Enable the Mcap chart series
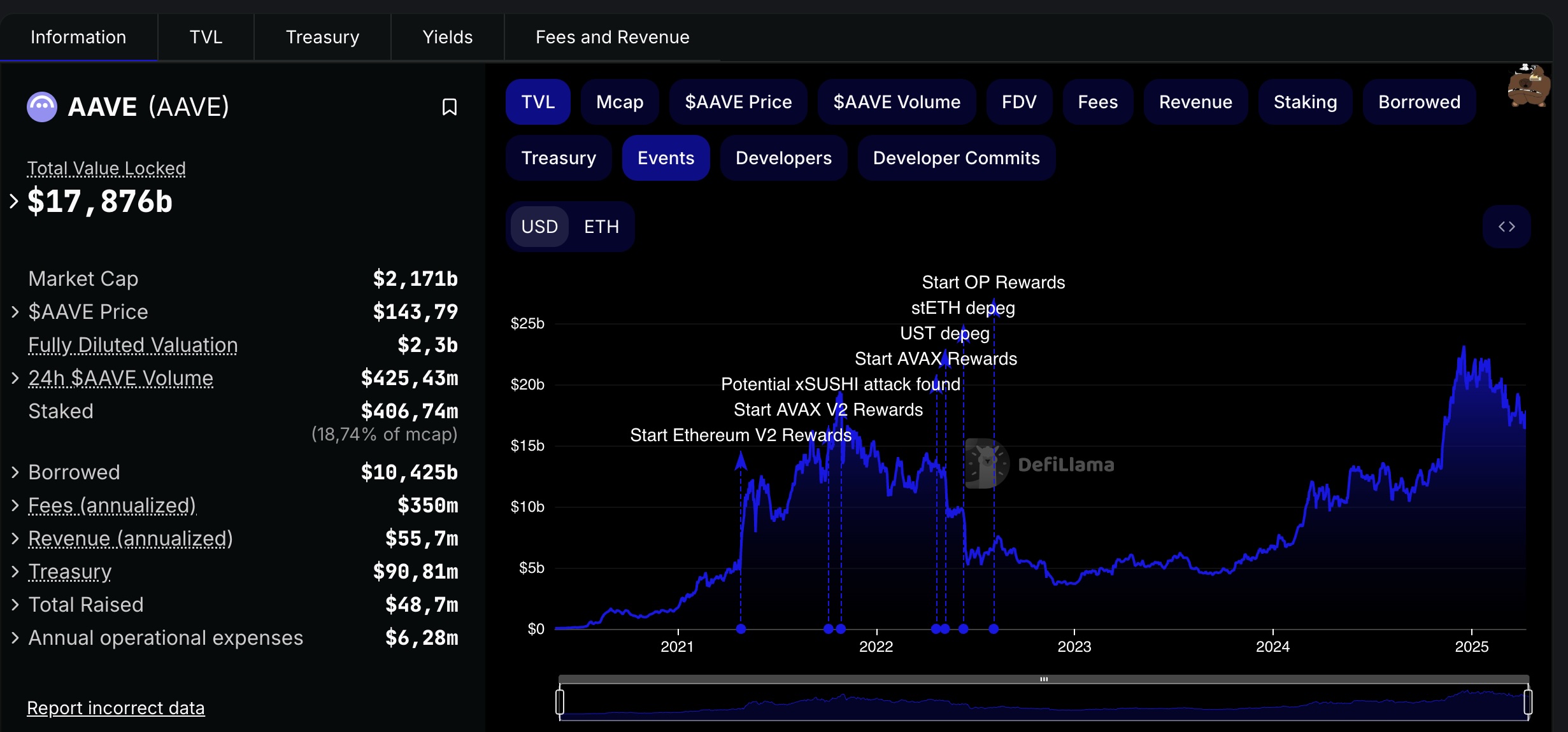1568x732 pixels. click(x=620, y=102)
